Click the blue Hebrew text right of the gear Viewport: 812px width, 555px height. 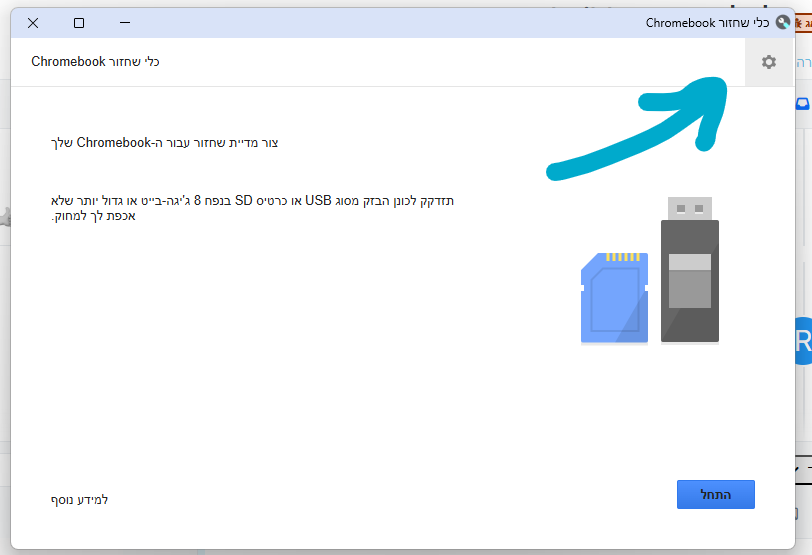click(803, 62)
